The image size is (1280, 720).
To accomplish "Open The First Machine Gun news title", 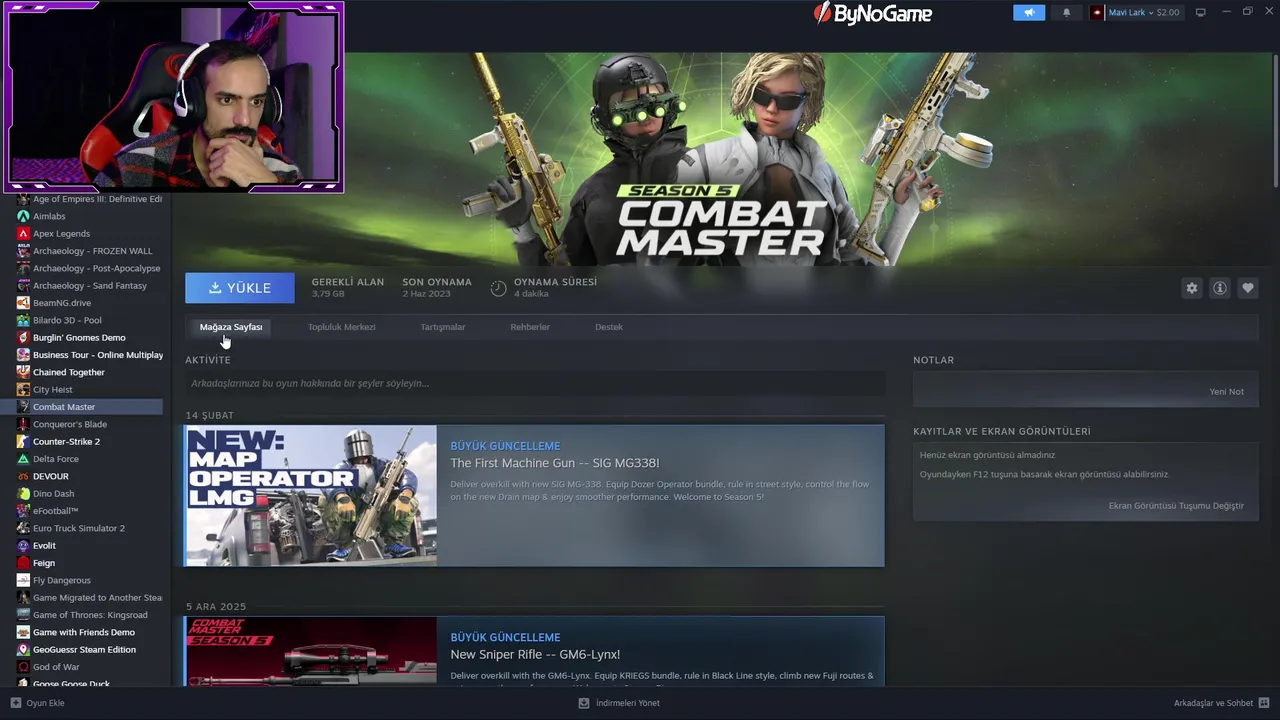I will [x=555, y=463].
